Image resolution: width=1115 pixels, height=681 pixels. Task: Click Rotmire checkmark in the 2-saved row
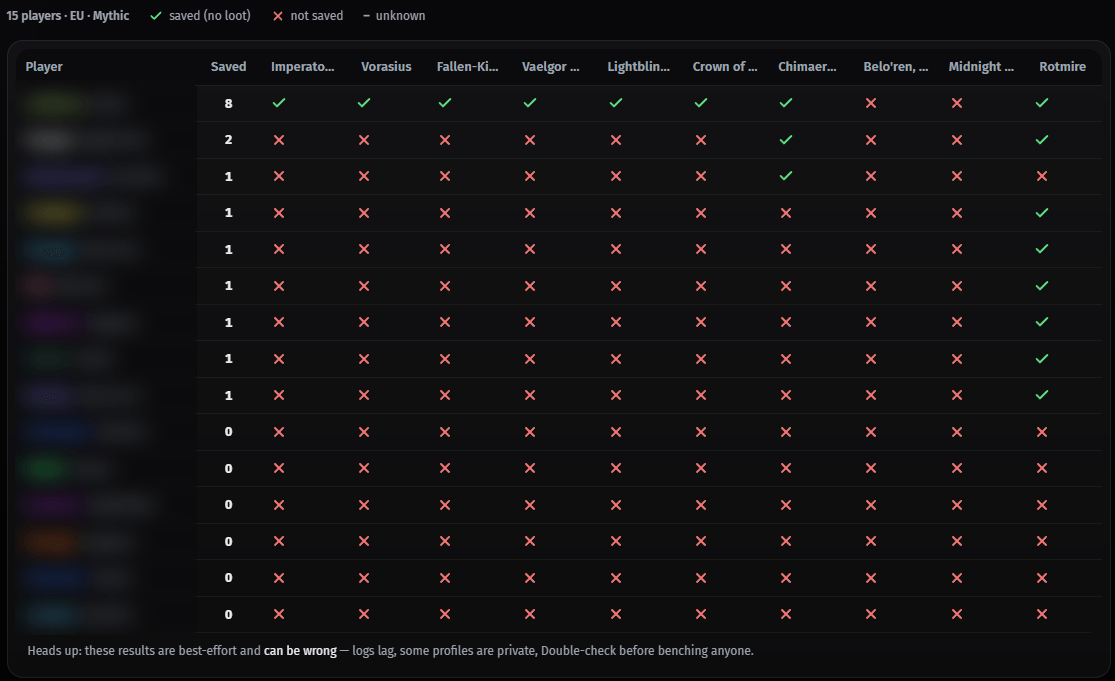click(x=1042, y=140)
